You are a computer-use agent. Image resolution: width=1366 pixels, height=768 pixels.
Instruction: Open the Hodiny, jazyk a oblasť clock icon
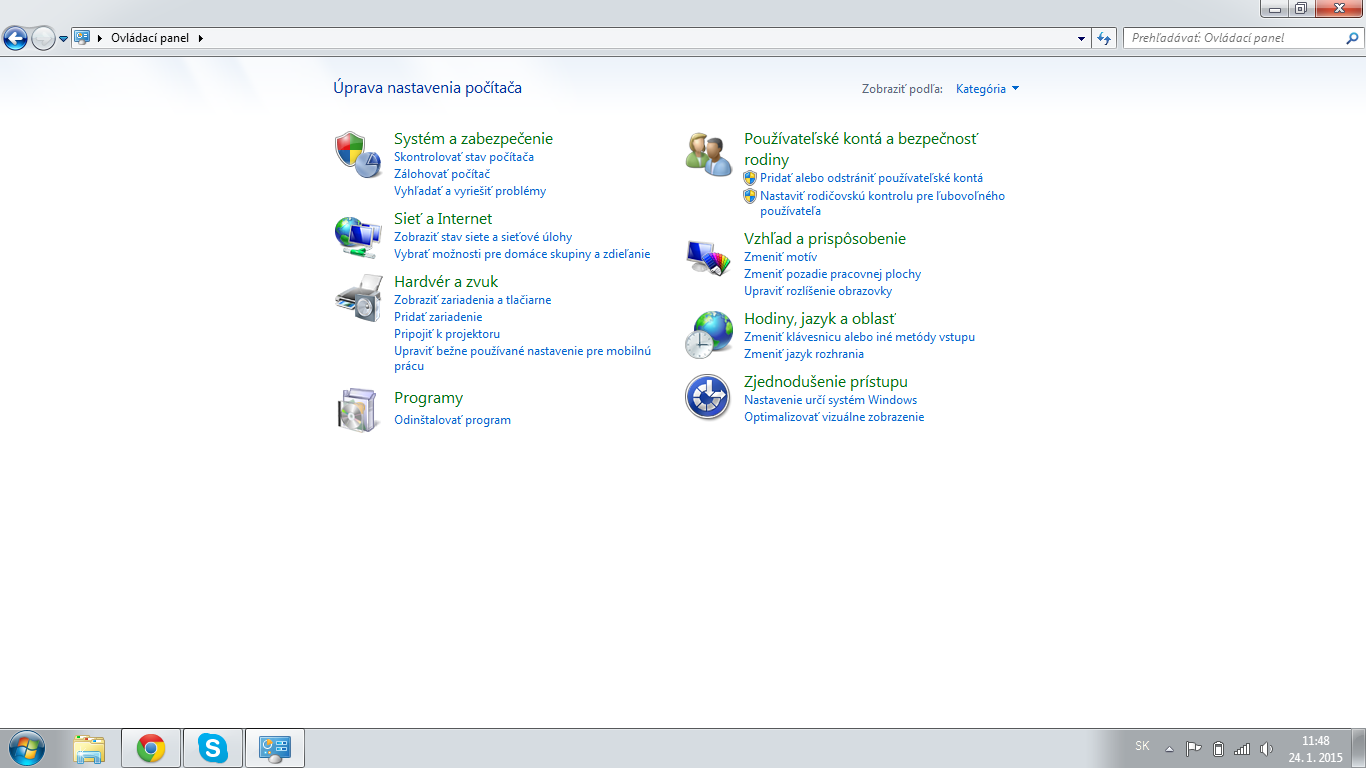(708, 334)
